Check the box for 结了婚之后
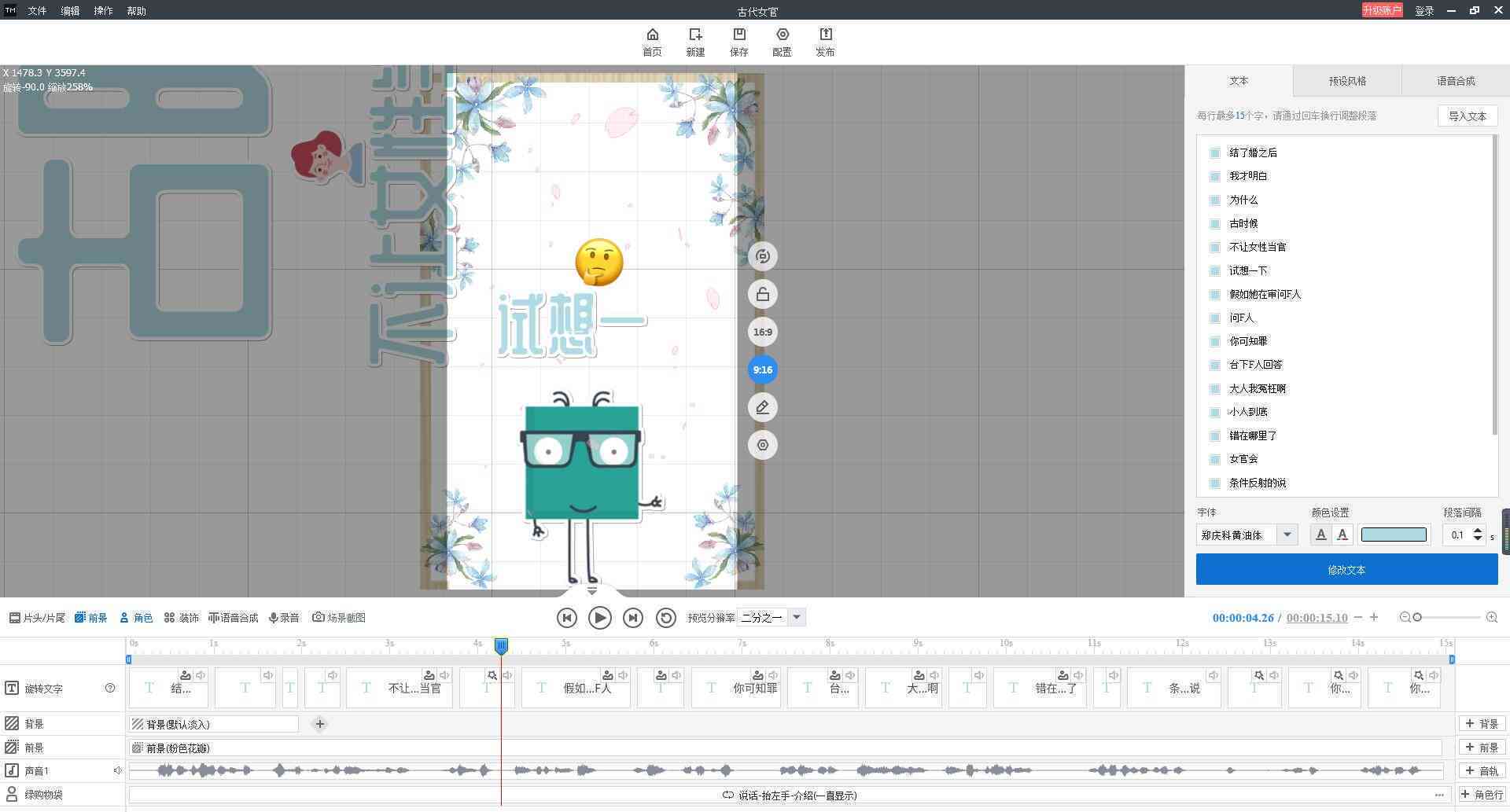The image size is (1510, 812). tap(1215, 152)
